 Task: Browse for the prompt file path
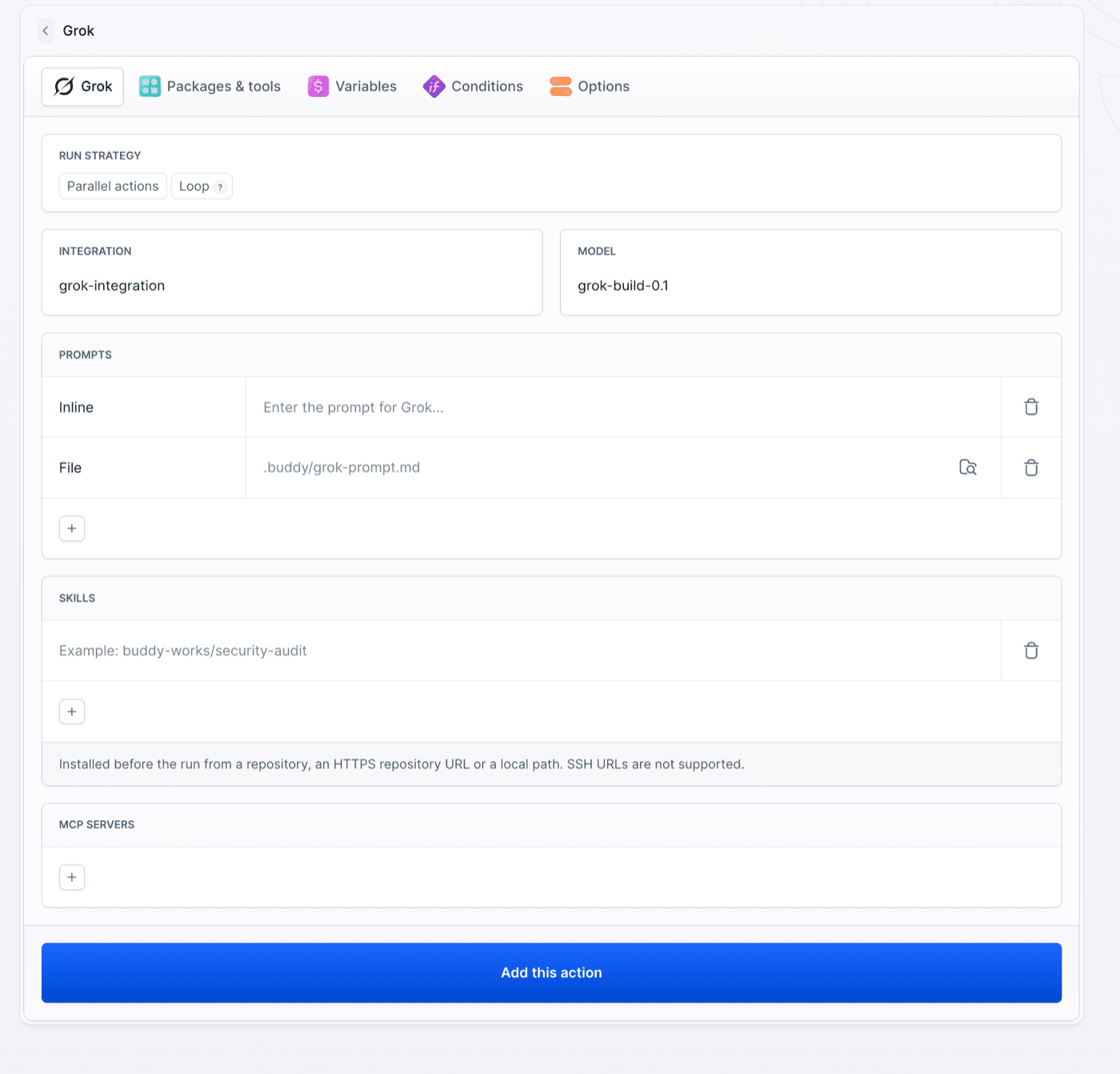click(x=968, y=467)
